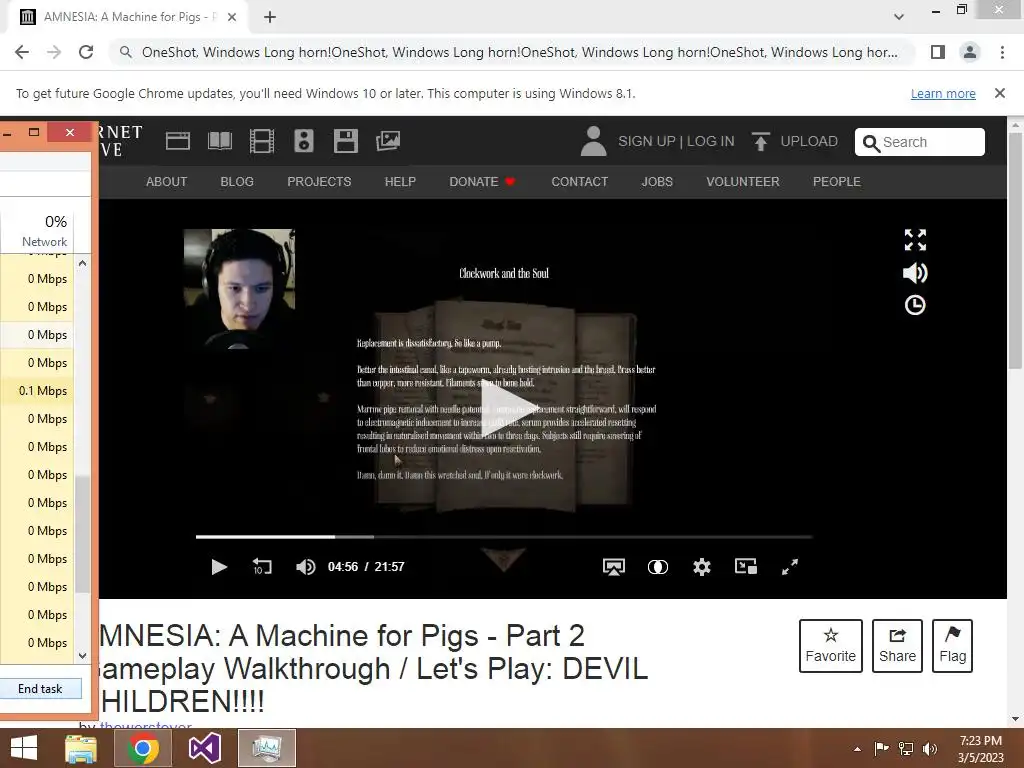
Task: Open the HELP menu item
Action: 400,182
